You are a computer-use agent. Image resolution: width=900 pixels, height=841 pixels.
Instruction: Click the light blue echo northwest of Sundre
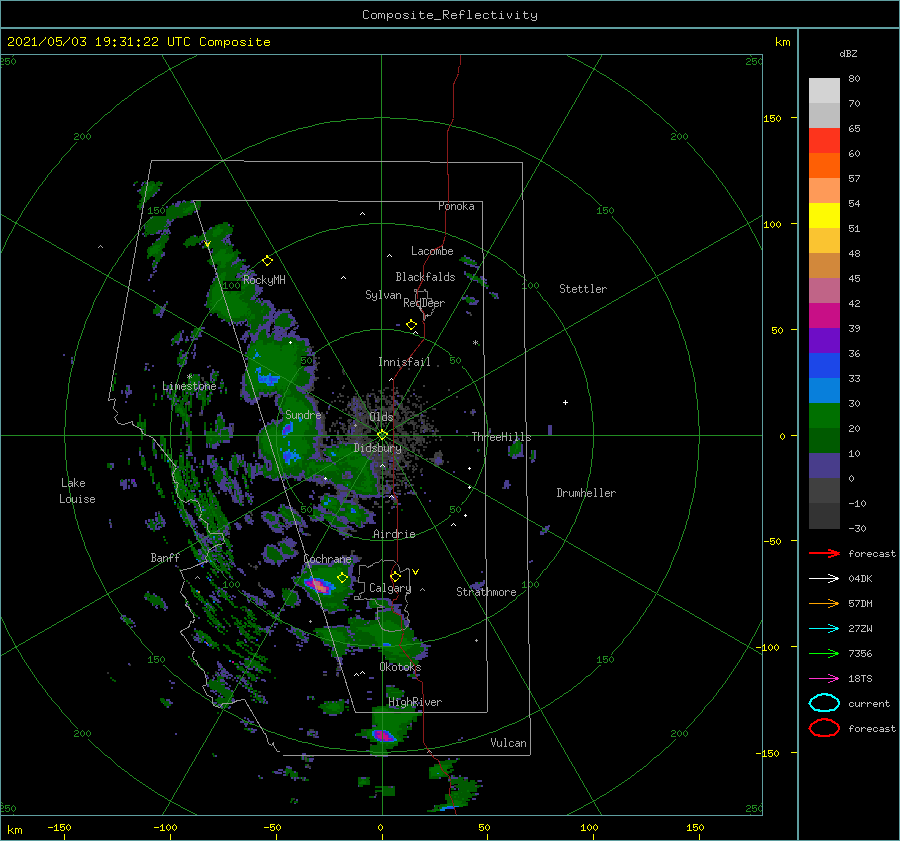267,378
